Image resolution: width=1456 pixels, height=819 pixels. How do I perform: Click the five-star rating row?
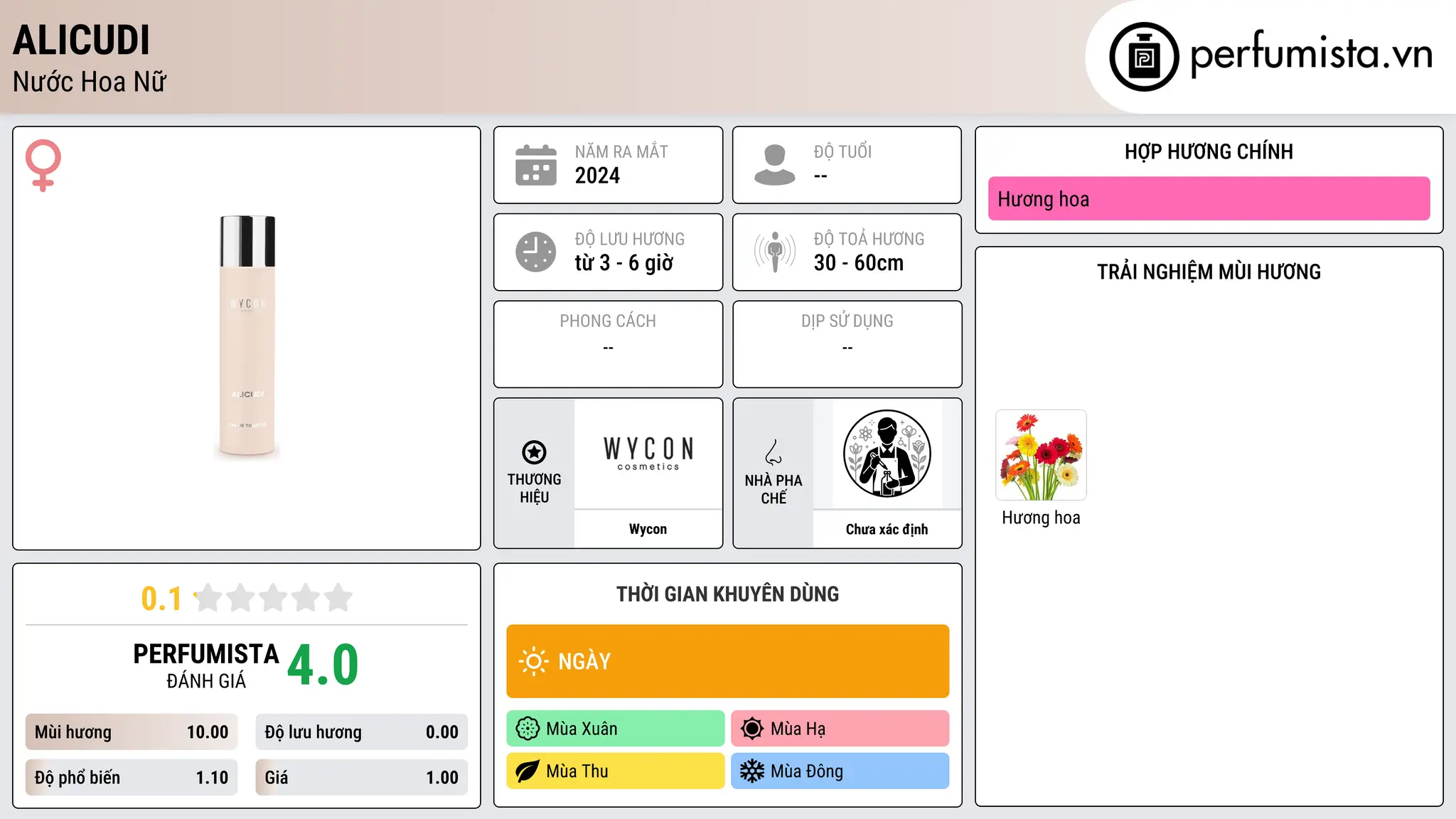click(274, 598)
